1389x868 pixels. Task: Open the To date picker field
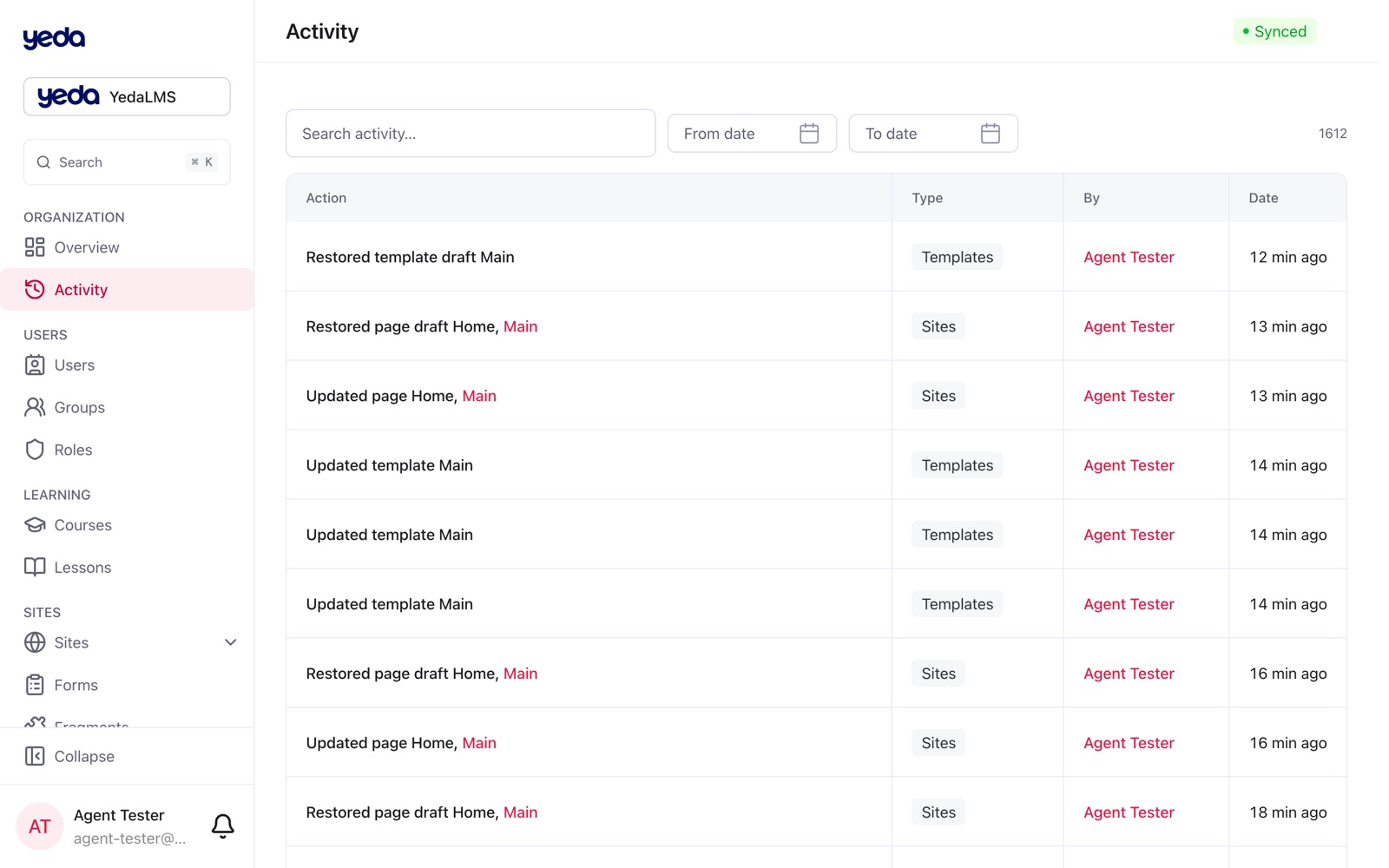point(933,134)
